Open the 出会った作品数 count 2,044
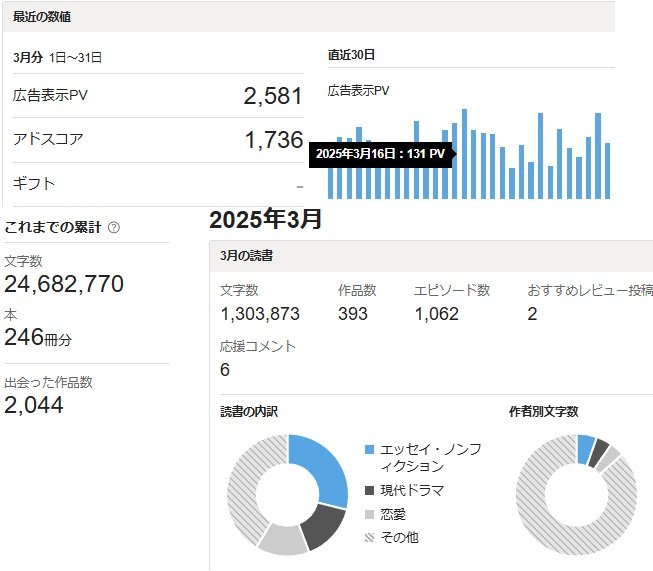This screenshot has width=653, height=571. click(34, 405)
